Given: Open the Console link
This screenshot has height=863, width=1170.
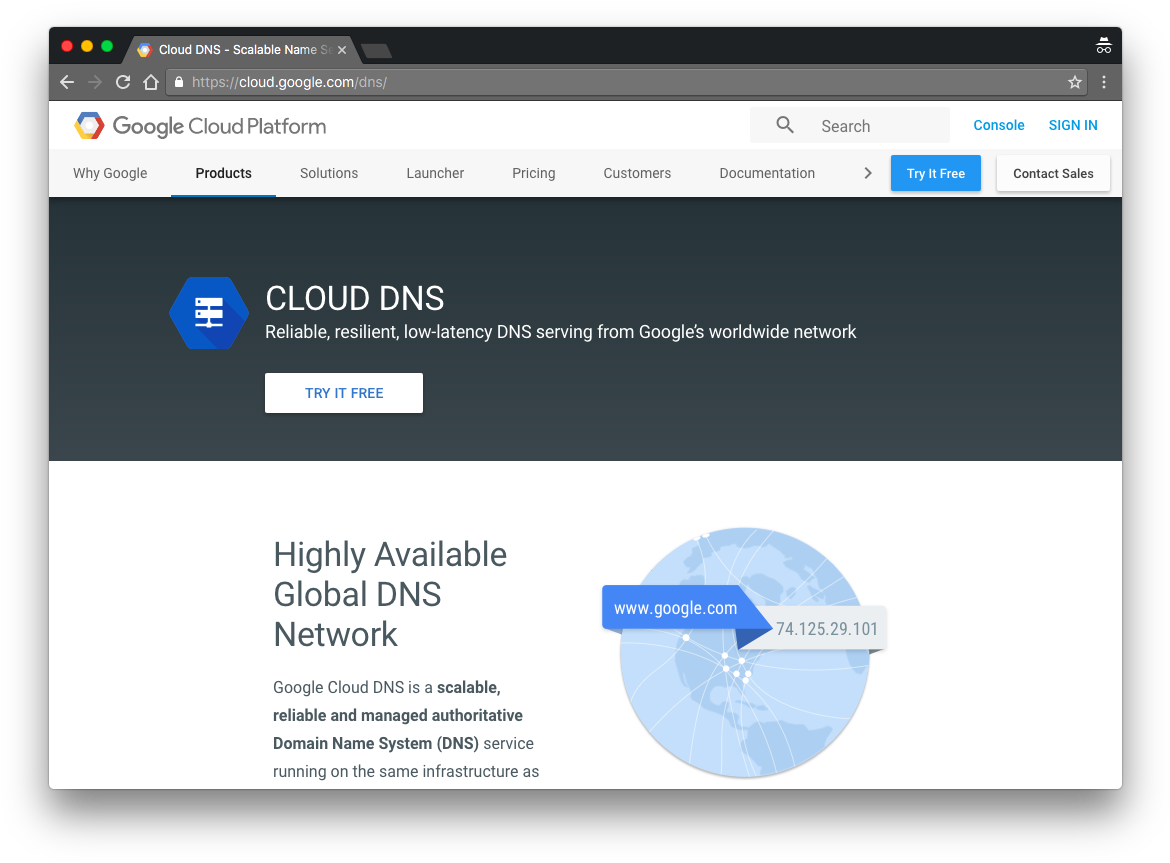Looking at the screenshot, I should point(999,125).
